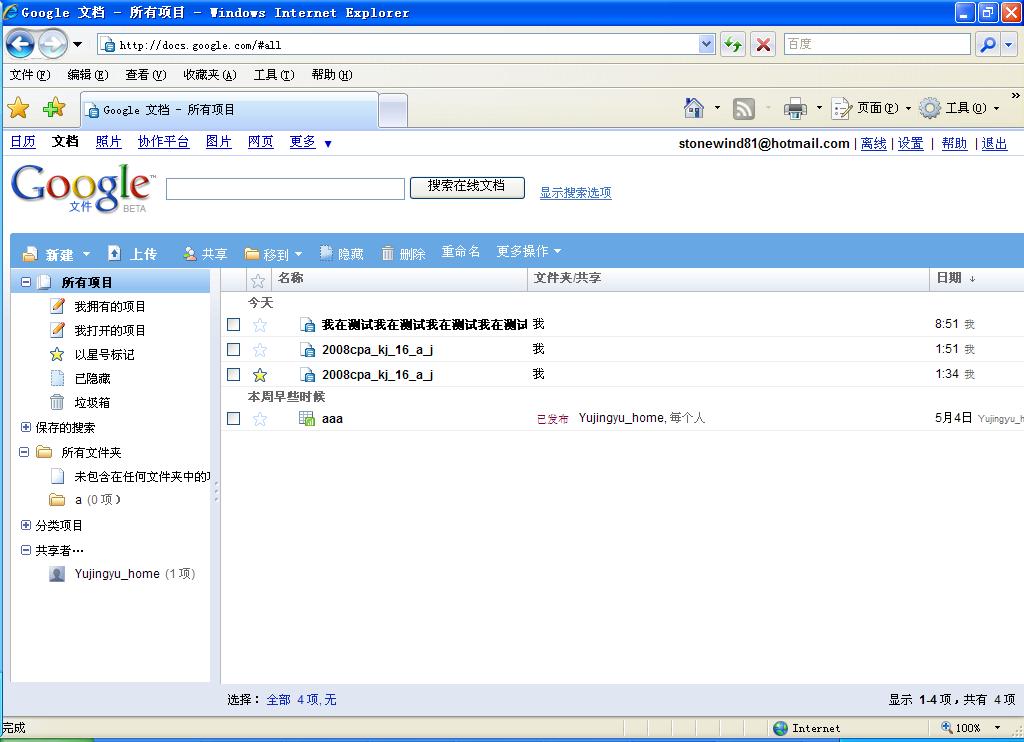Click the spreadsheet icon of aaa

point(306,418)
